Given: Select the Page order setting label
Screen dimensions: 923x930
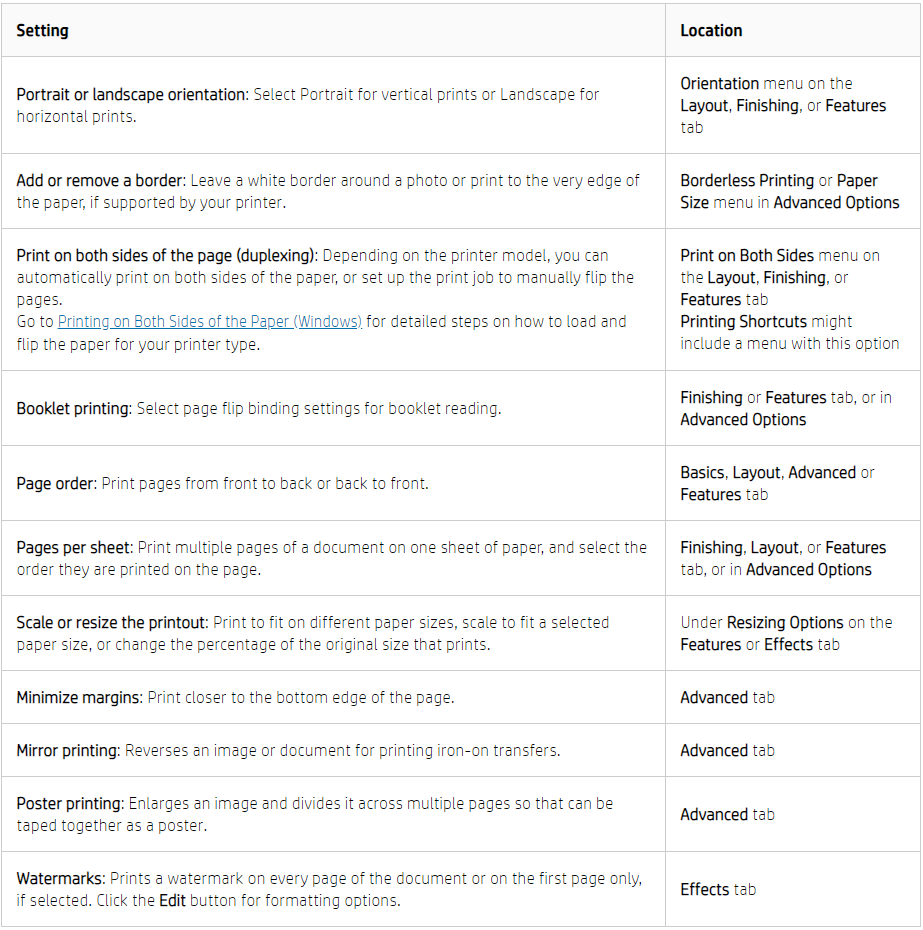Looking at the screenshot, I should (x=57, y=484).
